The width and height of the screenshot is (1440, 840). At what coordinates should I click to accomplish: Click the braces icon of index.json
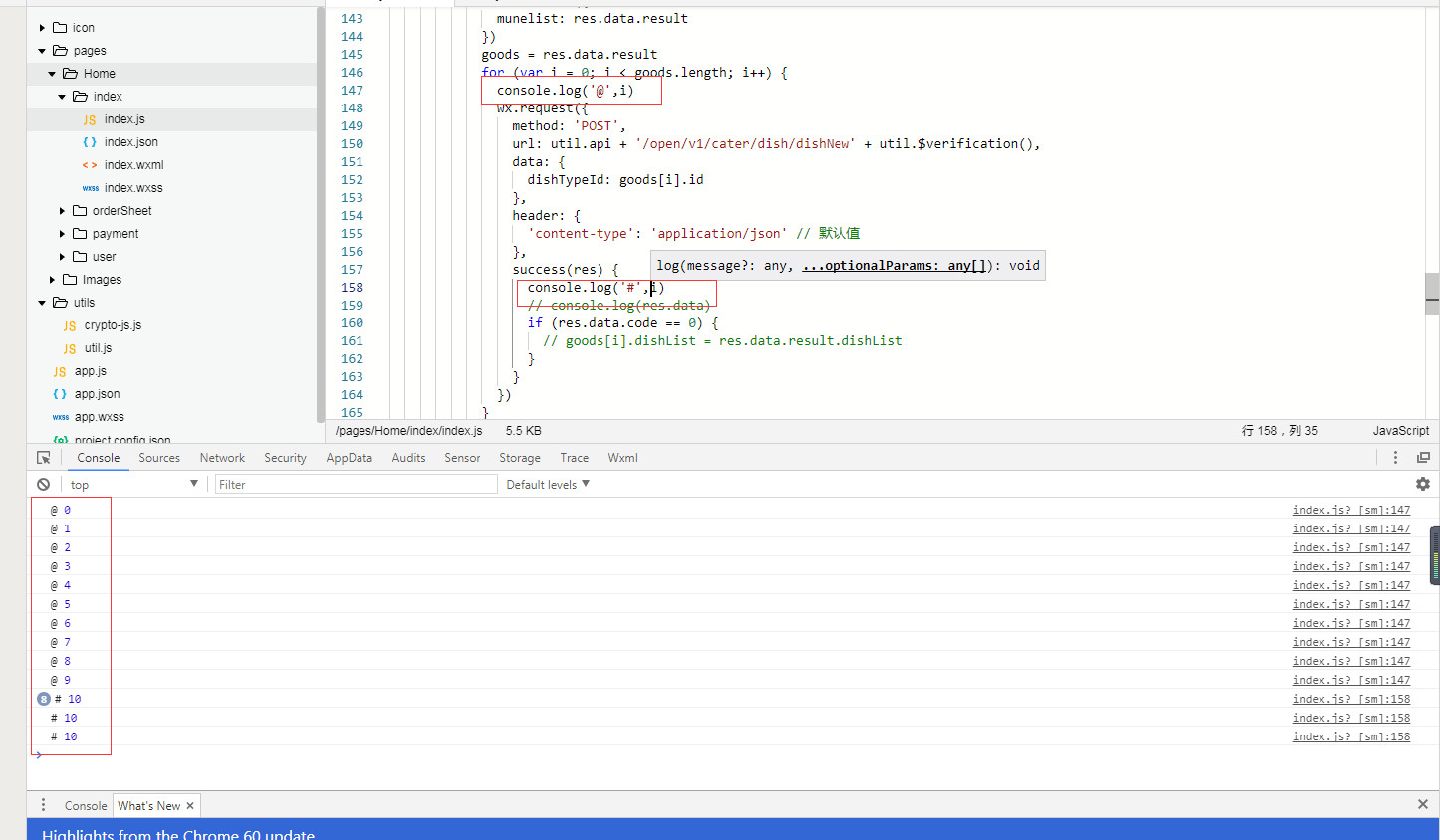(90, 142)
